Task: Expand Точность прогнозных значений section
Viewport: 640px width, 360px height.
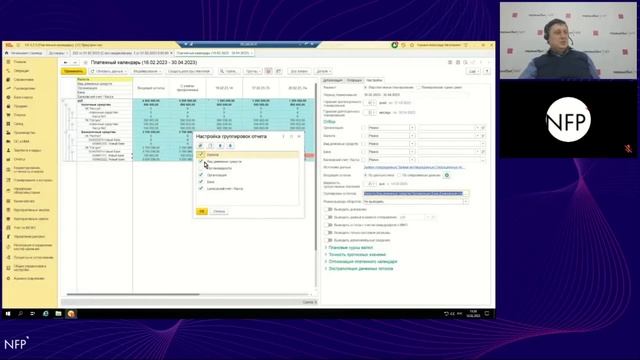Action: coord(357,254)
